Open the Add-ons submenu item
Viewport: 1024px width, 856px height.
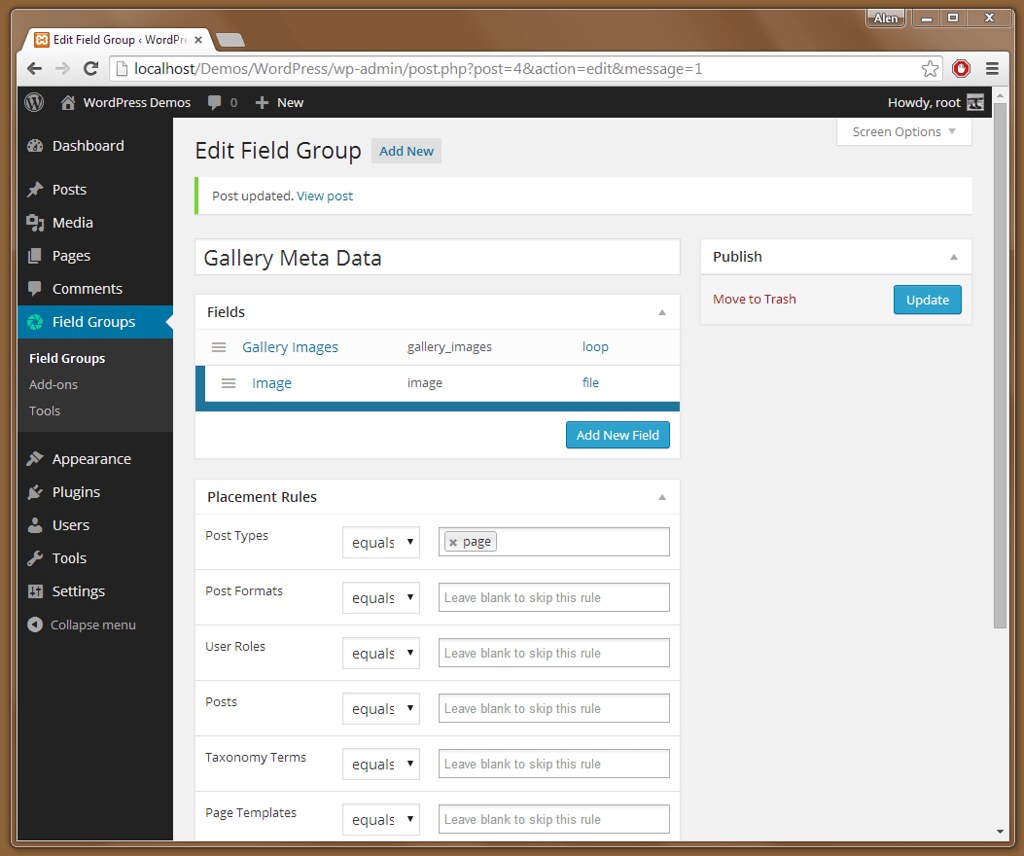pyautogui.click(x=53, y=385)
